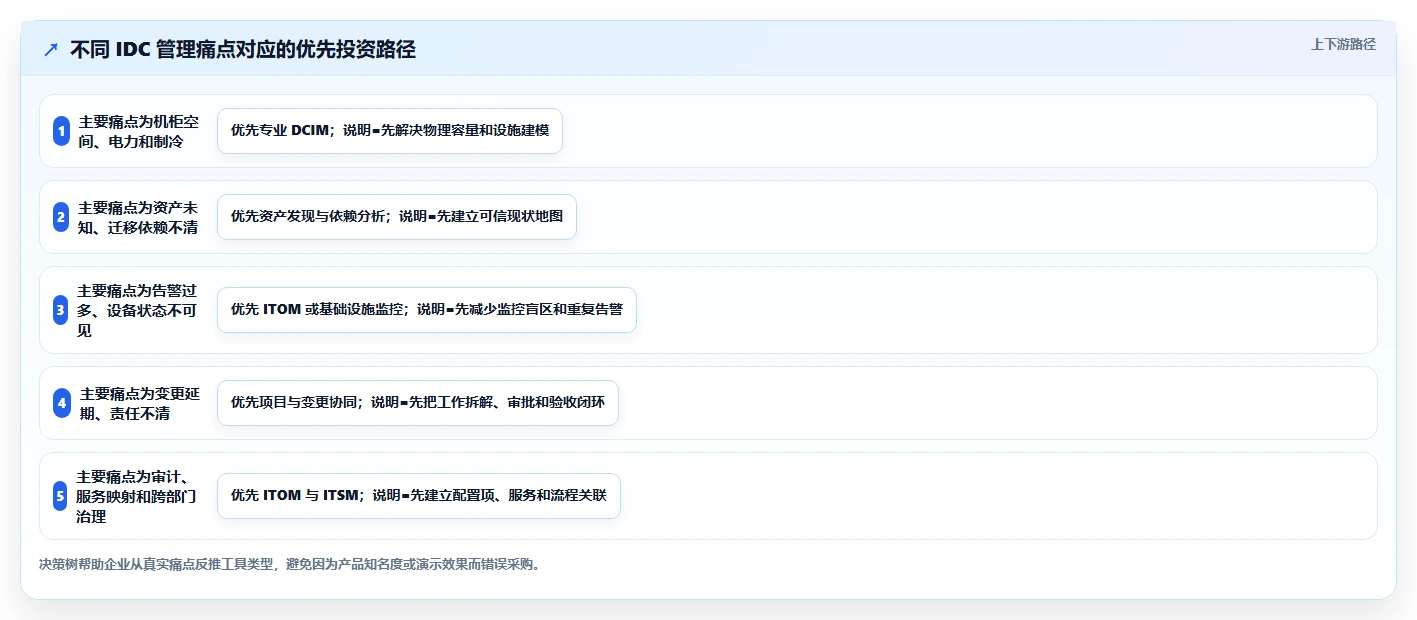Click the text 主要痛点为变更延期、责任不清

point(138,403)
